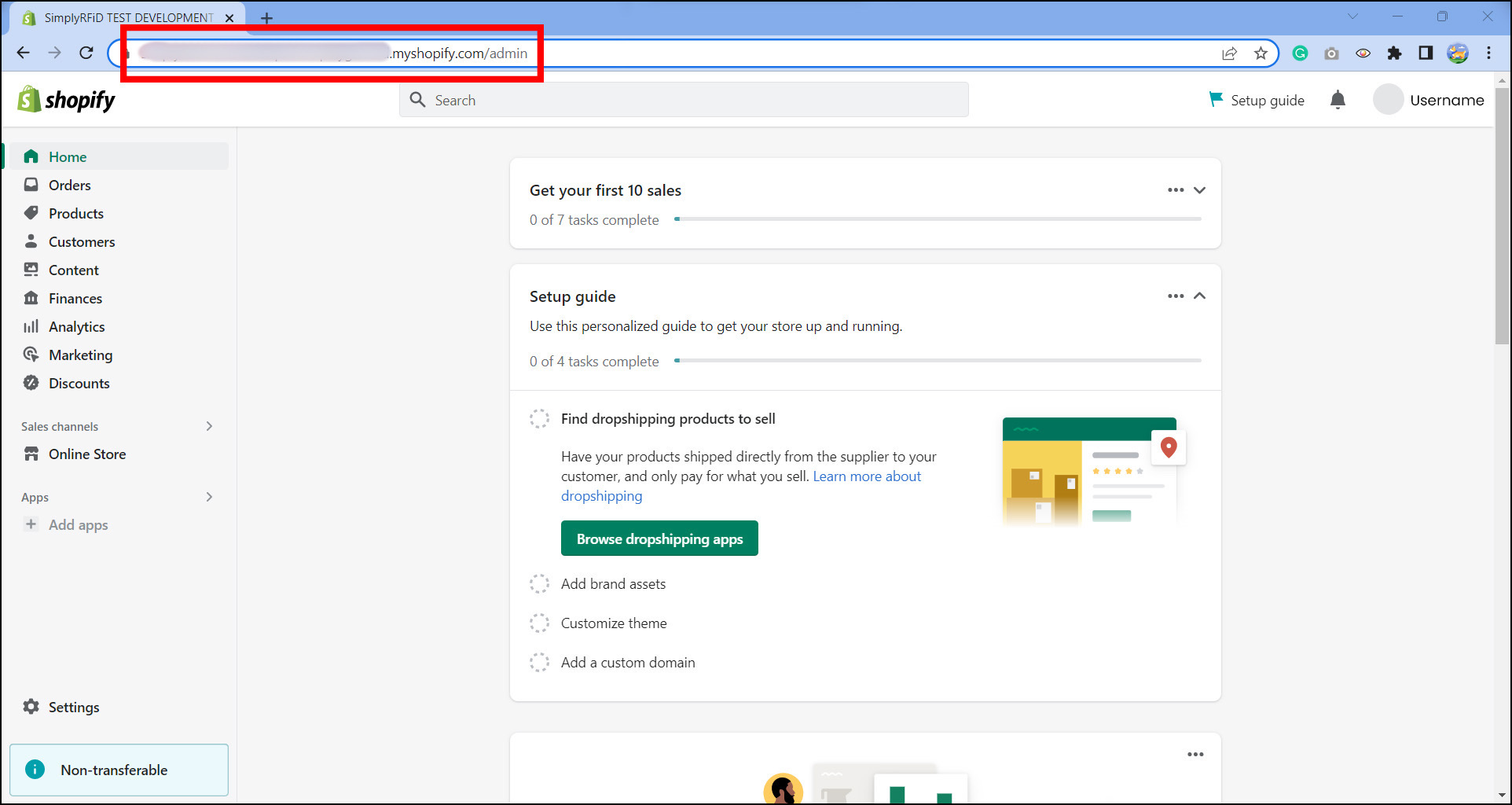This screenshot has height=805, width=1512.
Task: Expand Sales channels section chevron
Action: point(209,426)
